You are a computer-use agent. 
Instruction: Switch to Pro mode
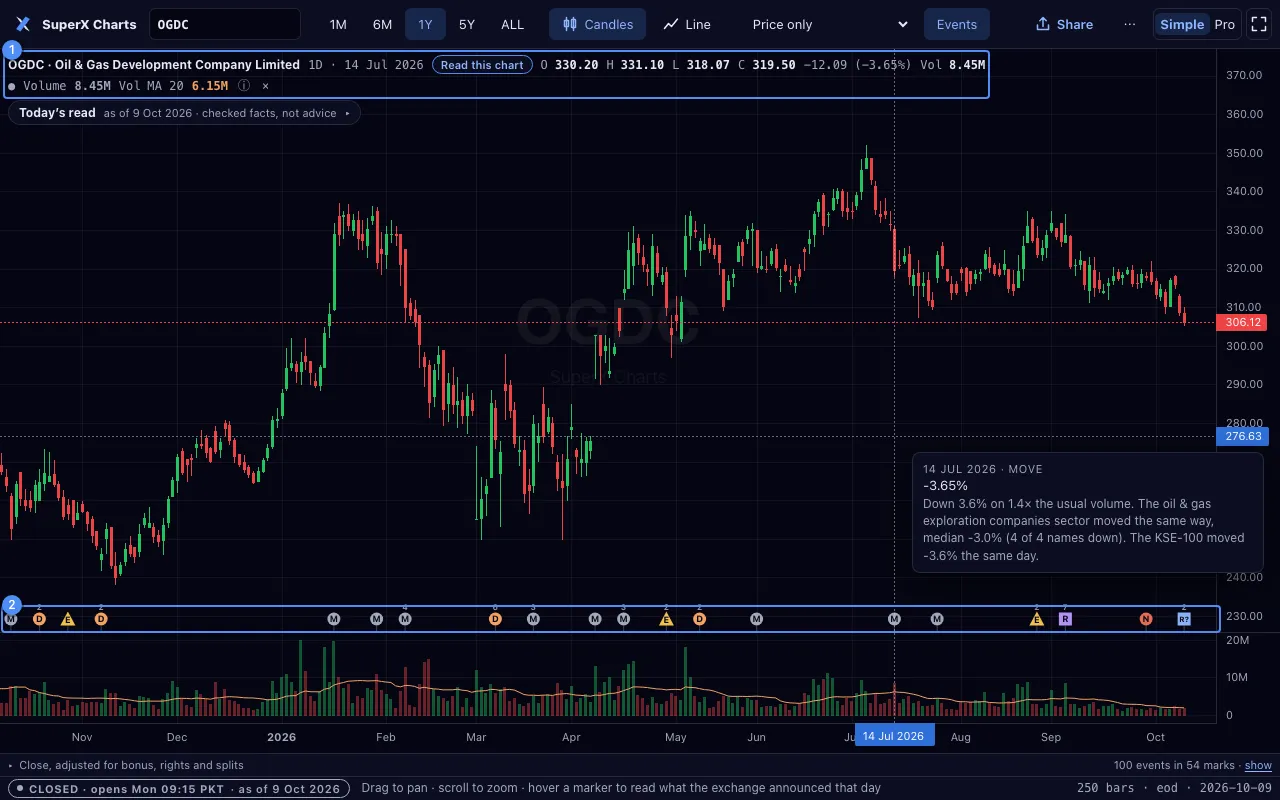click(x=1225, y=24)
